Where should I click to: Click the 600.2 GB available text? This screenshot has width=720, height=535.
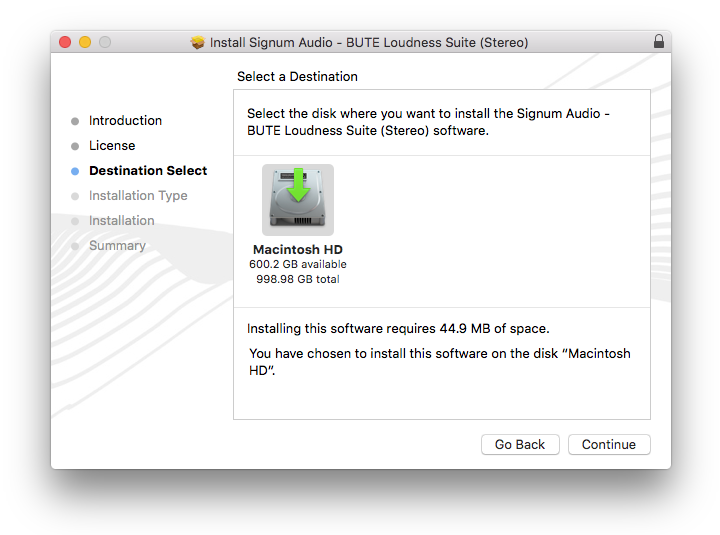coord(298,264)
